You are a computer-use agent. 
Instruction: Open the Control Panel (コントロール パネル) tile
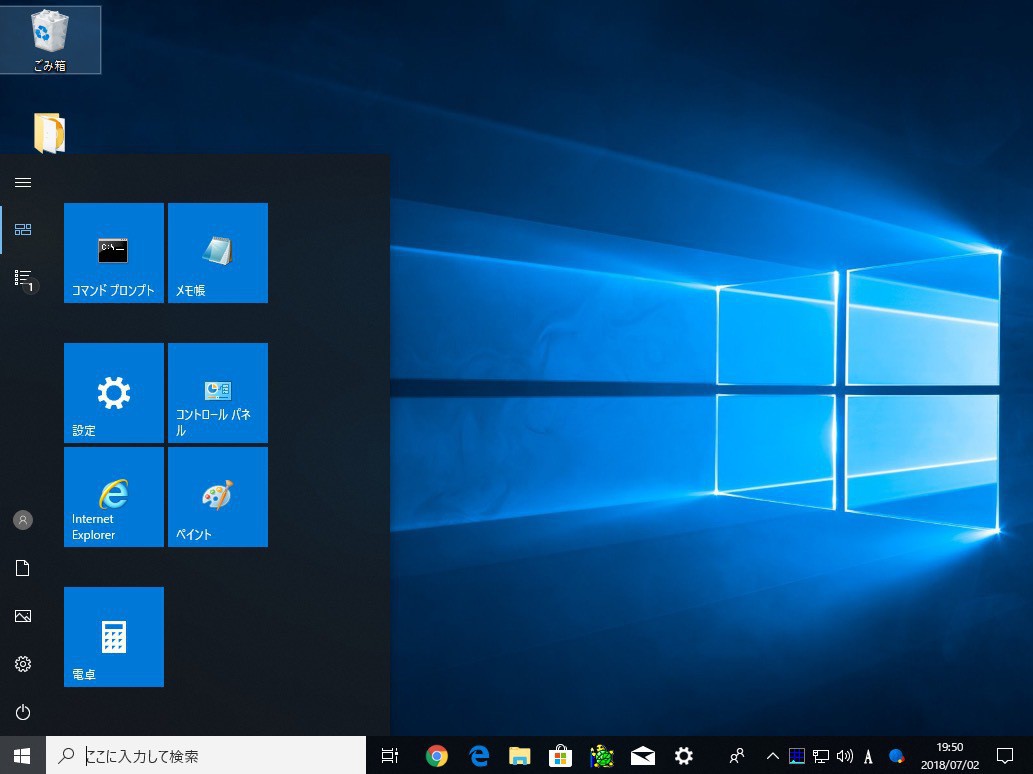coord(217,392)
